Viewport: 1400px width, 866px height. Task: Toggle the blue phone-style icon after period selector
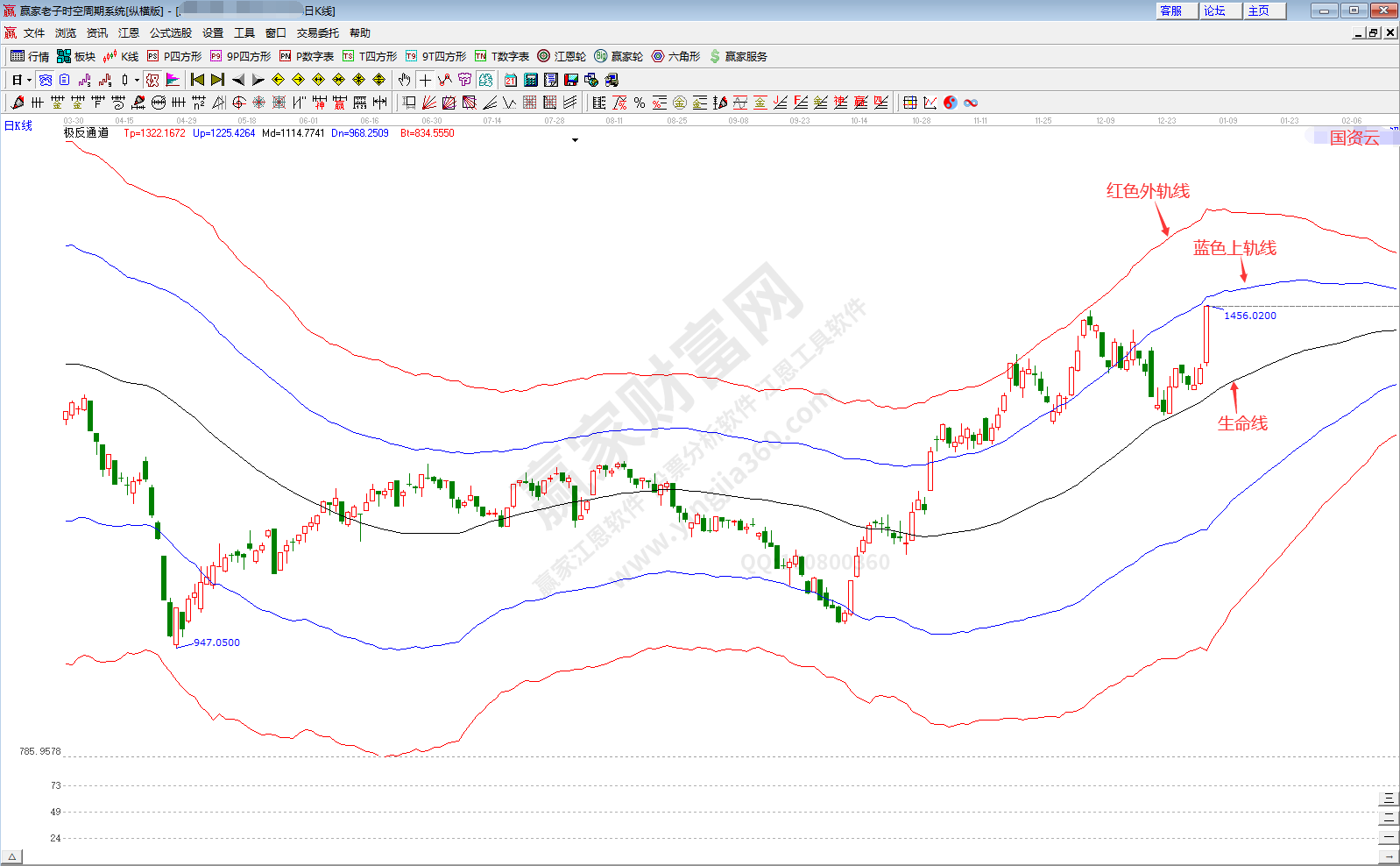click(x=46, y=80)
